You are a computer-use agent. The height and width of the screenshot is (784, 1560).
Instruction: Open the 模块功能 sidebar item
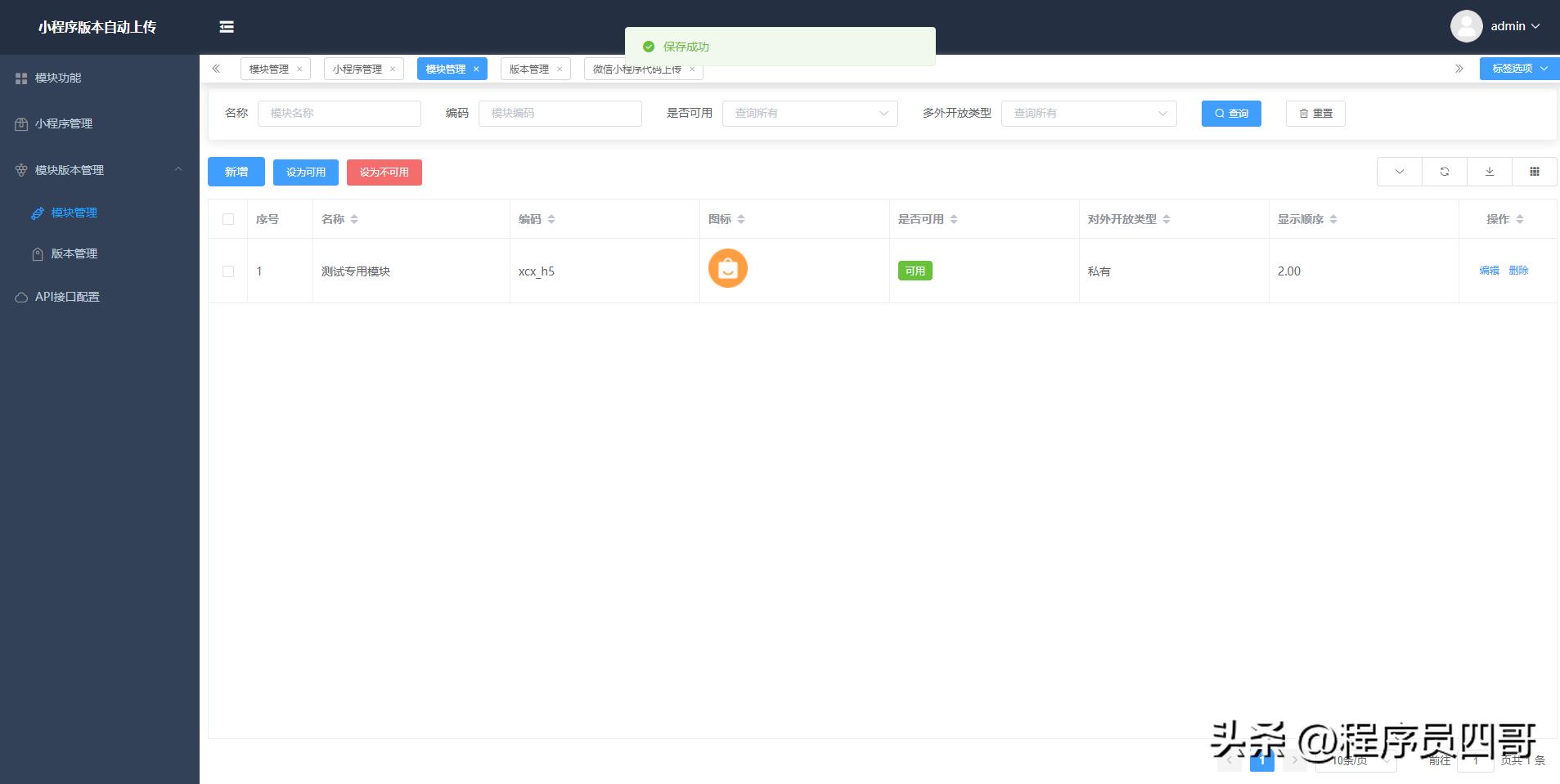coord(57,78)
